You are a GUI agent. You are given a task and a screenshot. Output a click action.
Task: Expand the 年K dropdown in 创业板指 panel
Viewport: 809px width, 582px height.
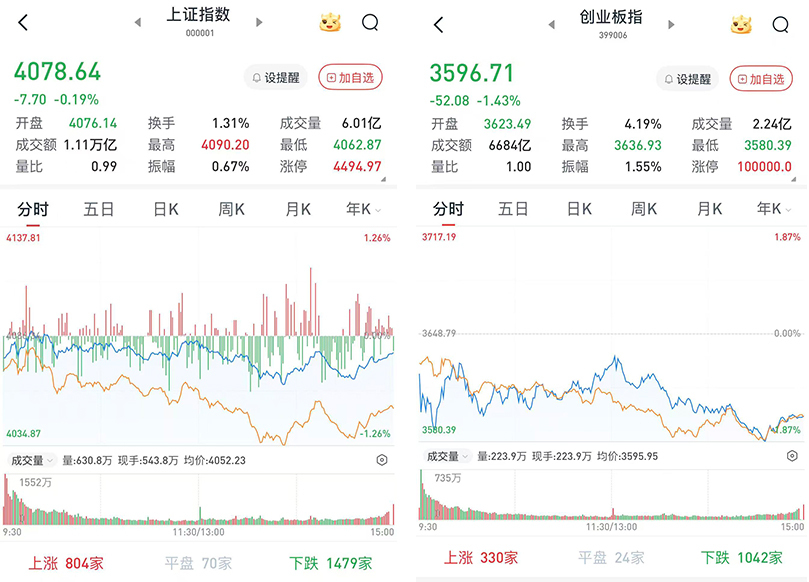click(770, 209)
